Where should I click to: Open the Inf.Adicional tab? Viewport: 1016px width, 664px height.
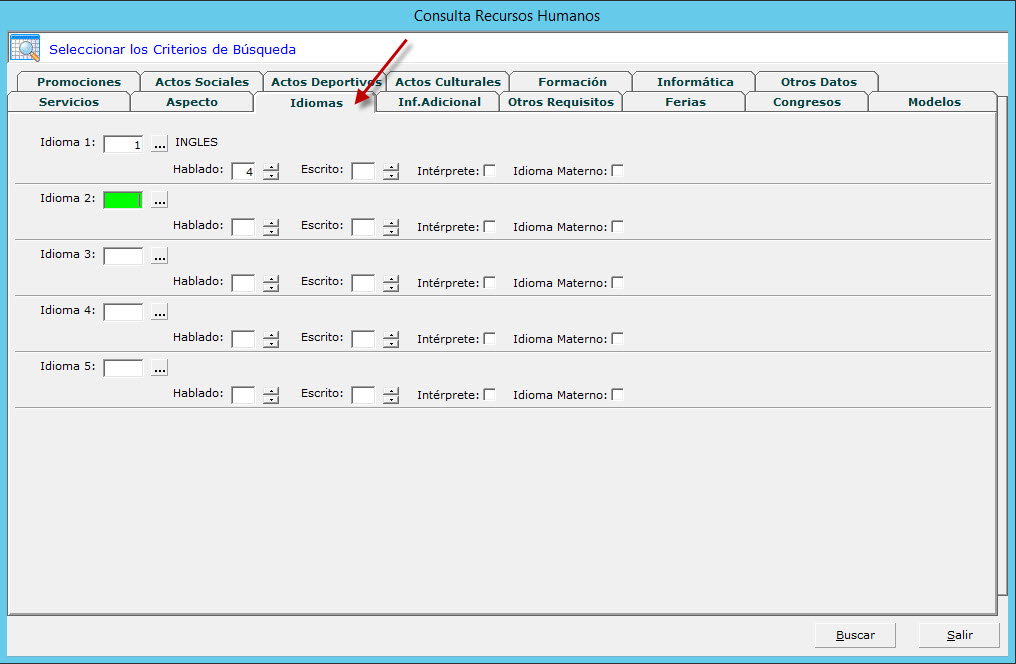[x=439, y=102]
